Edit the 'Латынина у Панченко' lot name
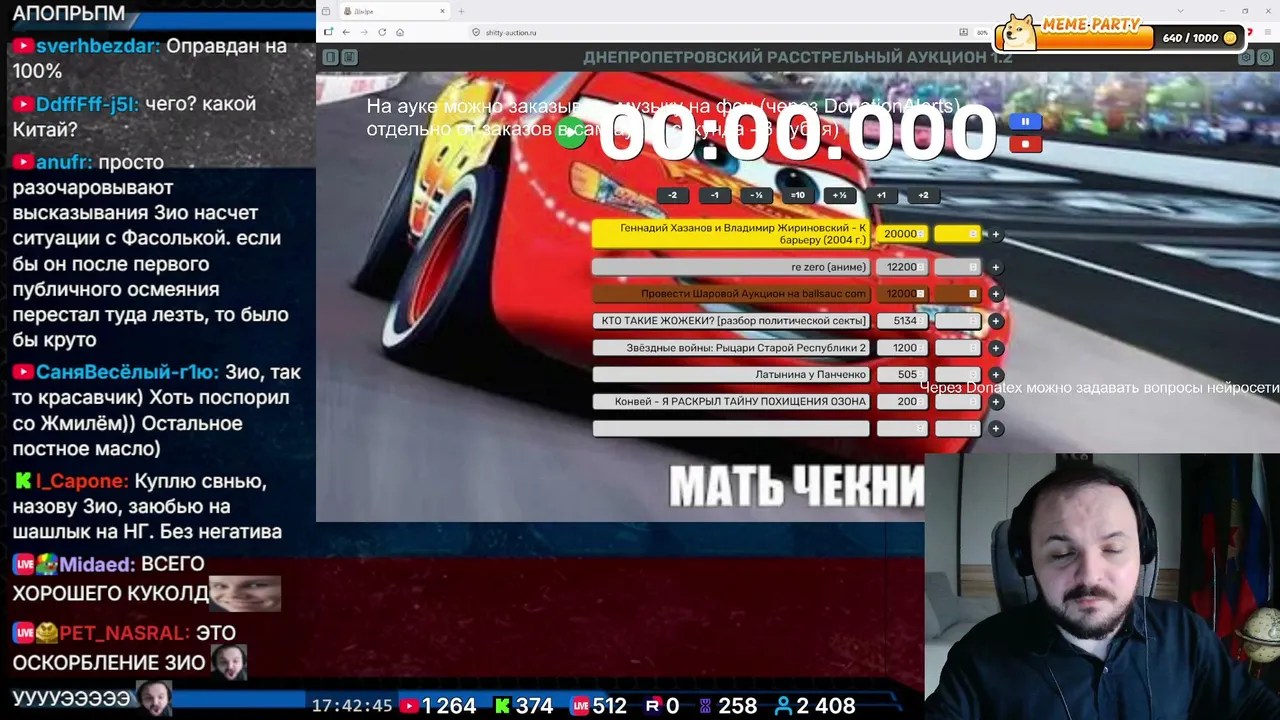This screenshot has width=1280, height=720. click(731, 375)
